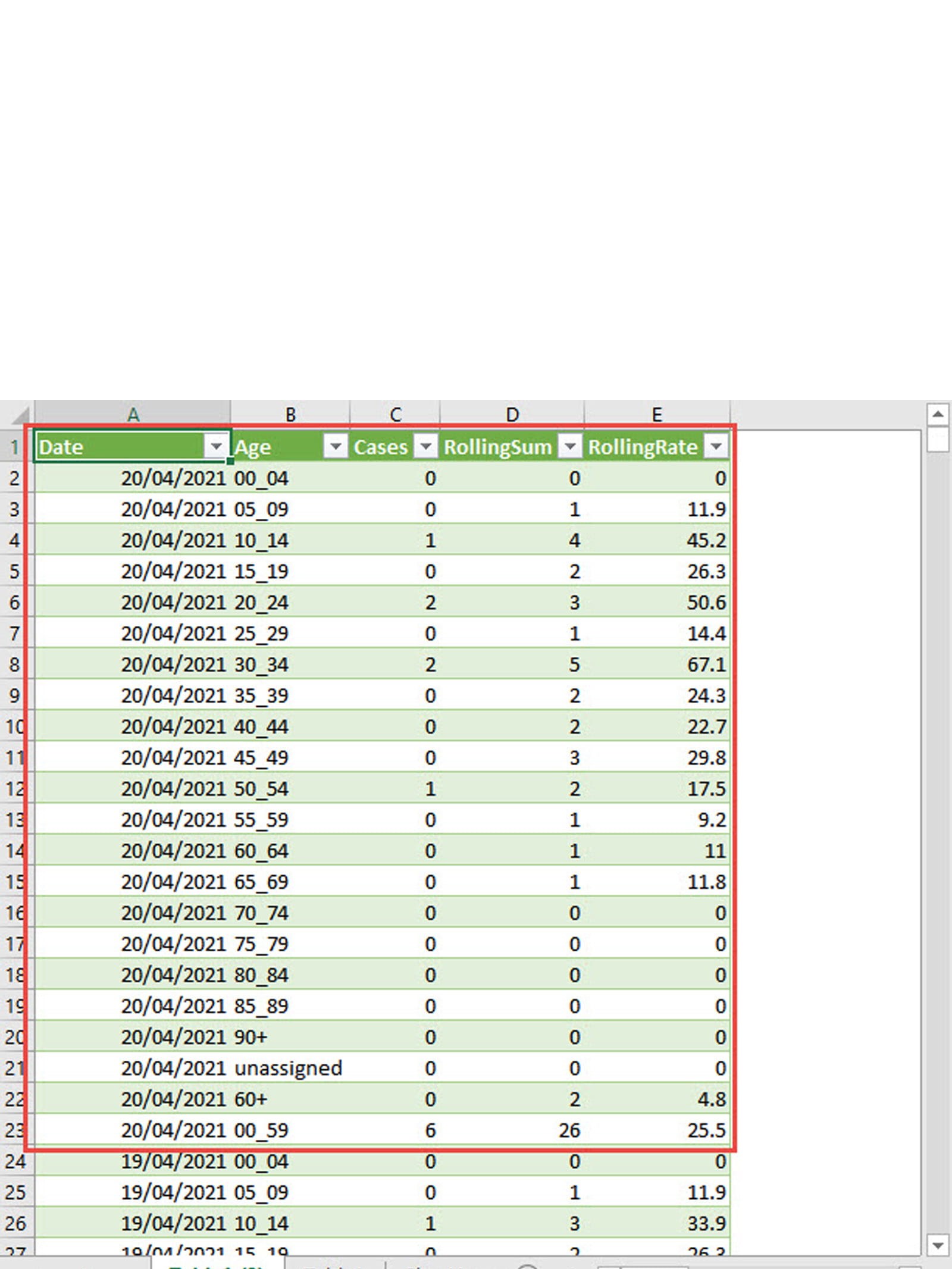The image size is (952, 1269).
Task: Expand the Cases filter dropdown arrow
Action: [425, 446]
